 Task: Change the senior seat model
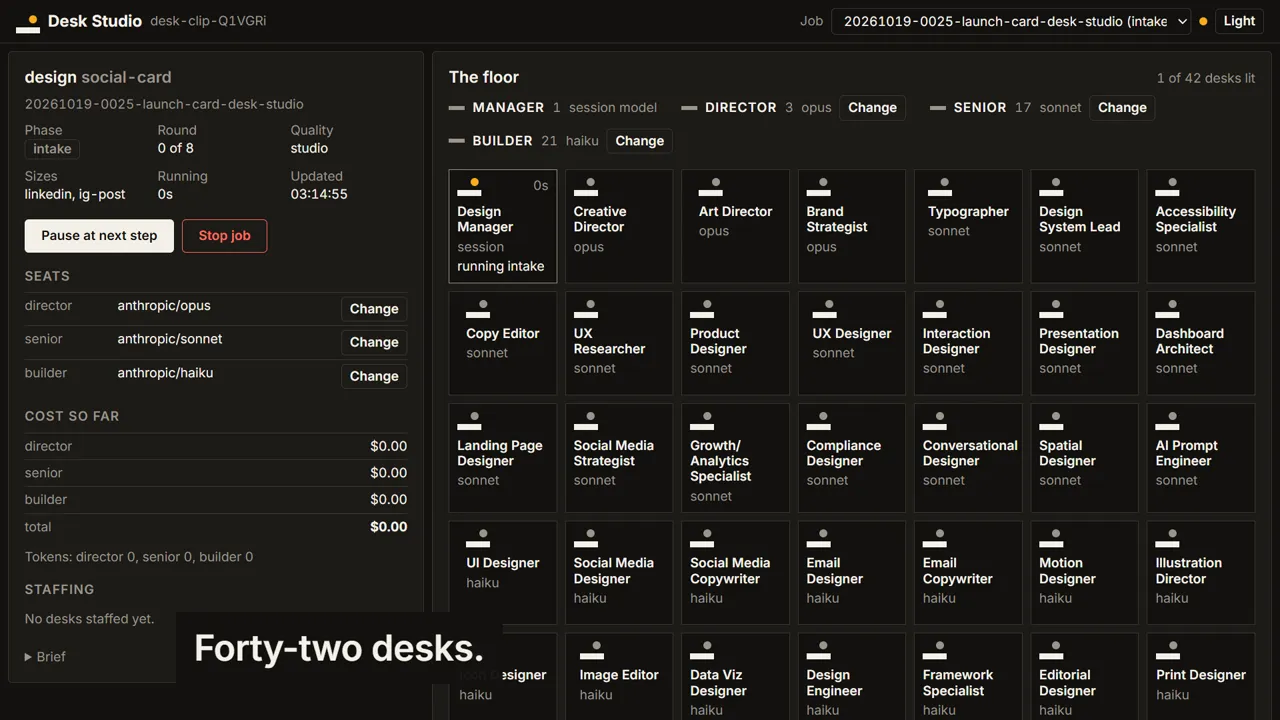(x=374, y=342)
